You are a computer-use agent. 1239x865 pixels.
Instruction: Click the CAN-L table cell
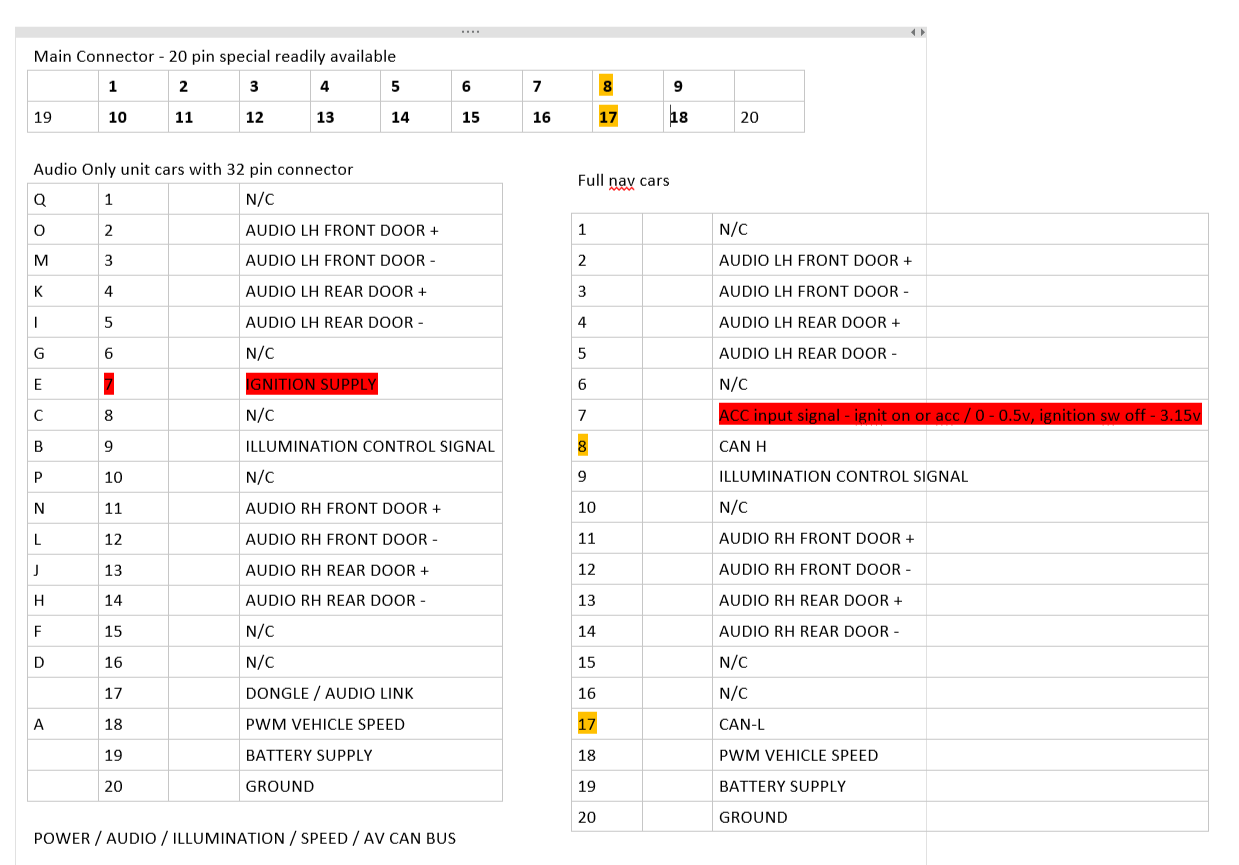tap(741, 724)
